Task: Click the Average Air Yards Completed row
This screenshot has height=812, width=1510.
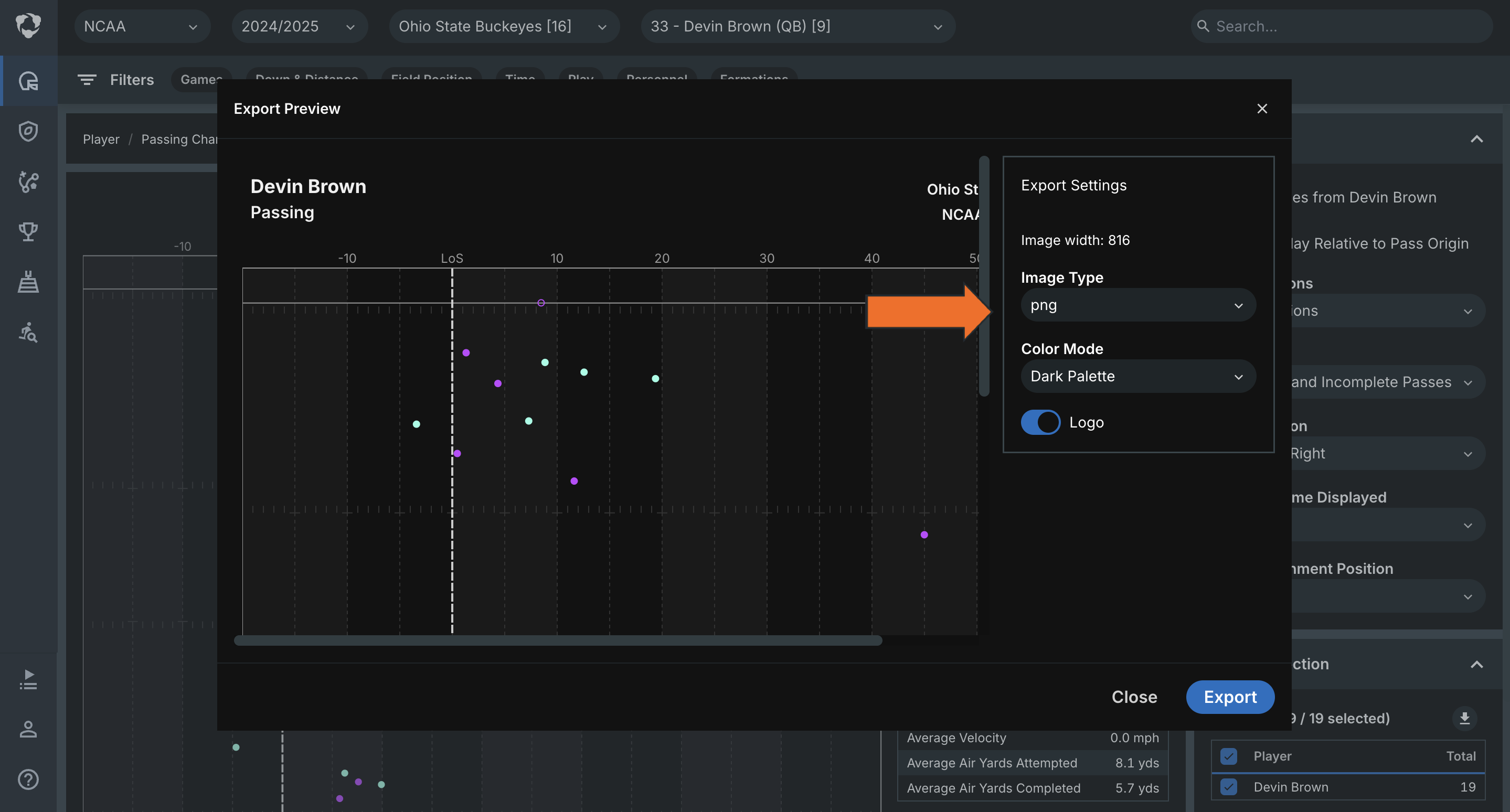Action: (1032, 788)
